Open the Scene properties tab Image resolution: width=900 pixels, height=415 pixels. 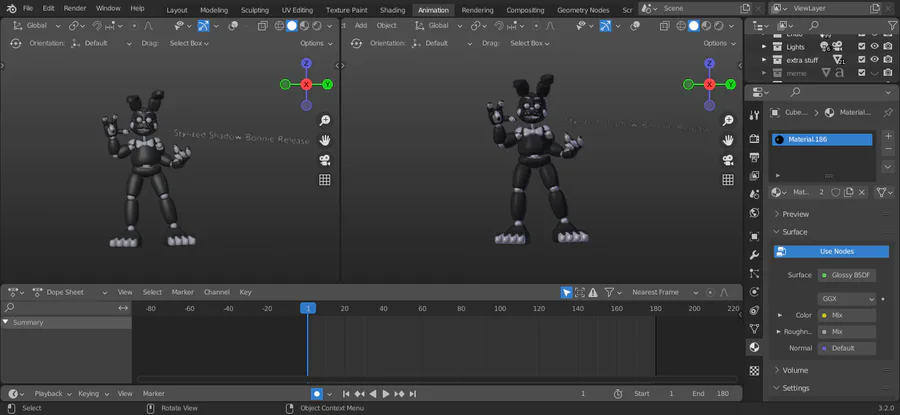pos(754,195)
